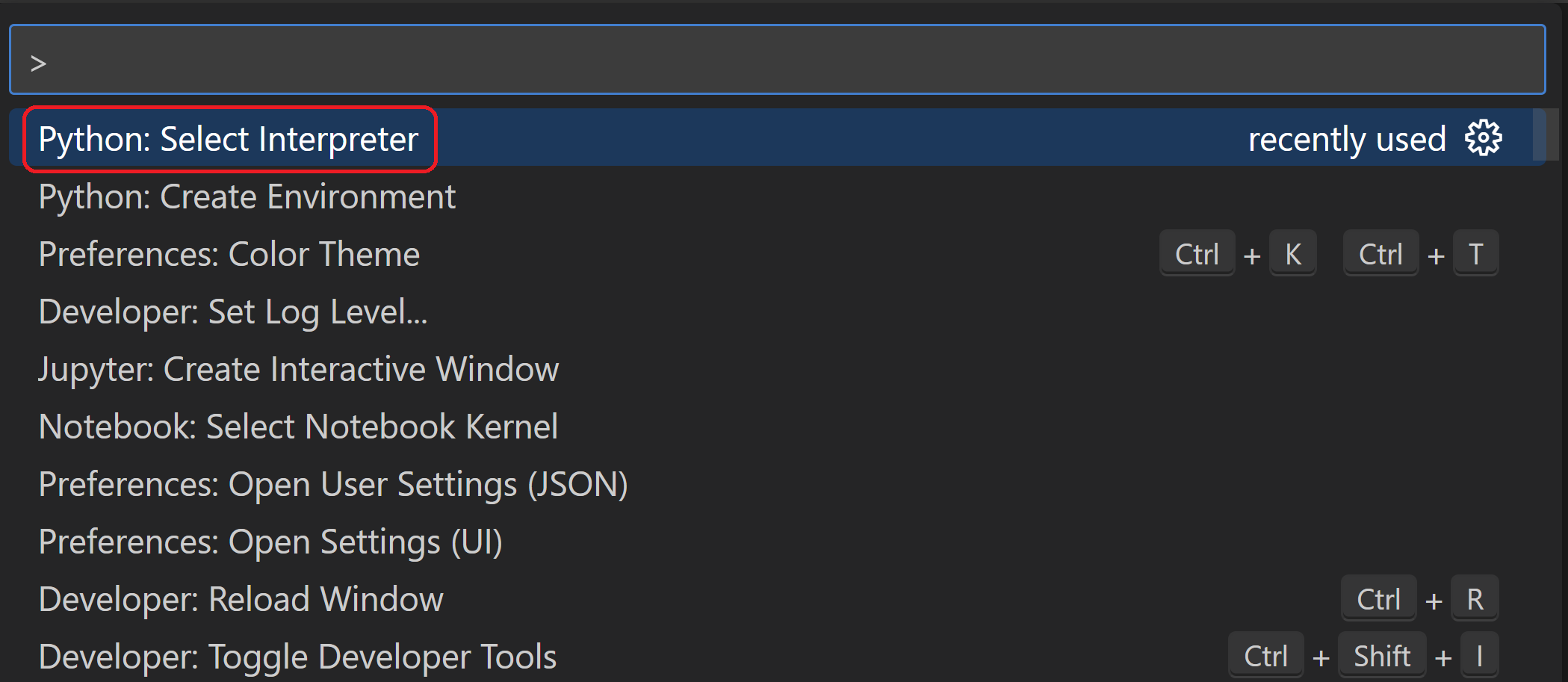The width and height of the screenshot is (1568, 682).
Task: Click the 'recently used' label
Action: (x=1347, y=140)
